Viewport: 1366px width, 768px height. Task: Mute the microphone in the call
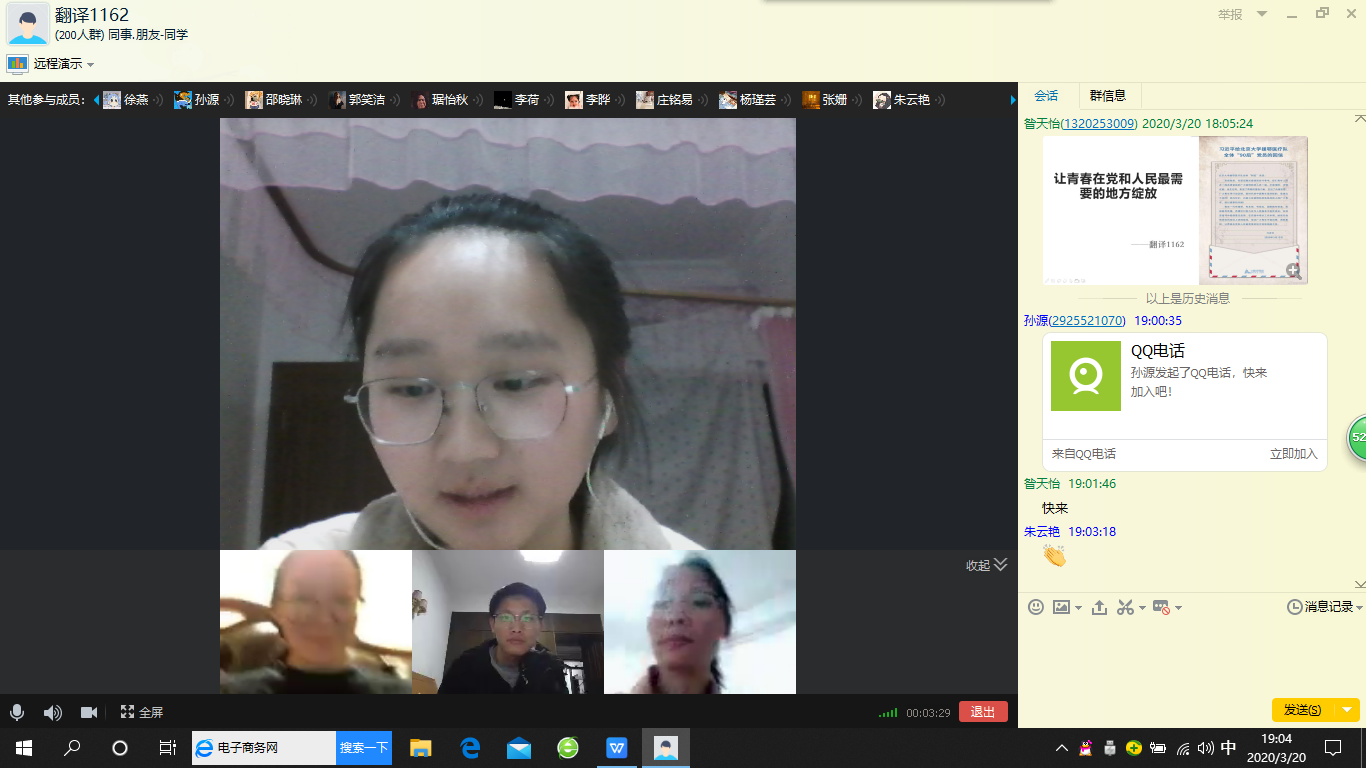[17, 712]
